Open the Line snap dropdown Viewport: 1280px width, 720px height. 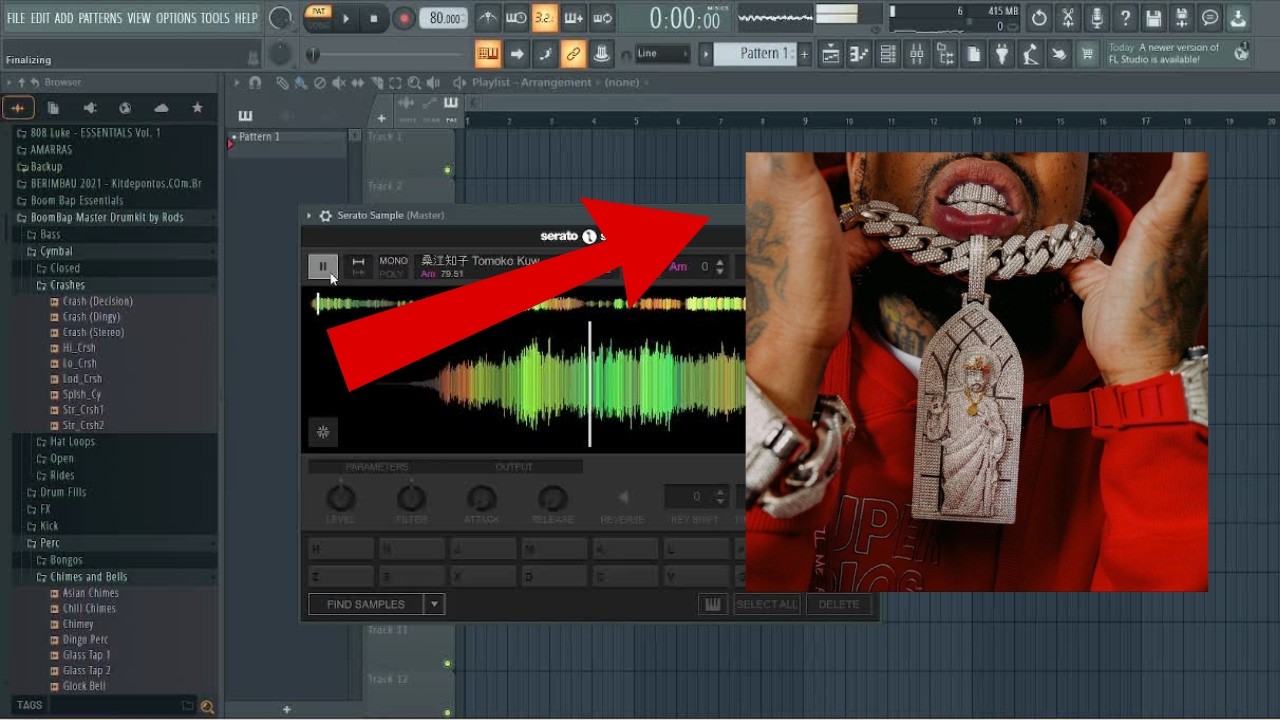pyautogui.click(x=662, y=53)
